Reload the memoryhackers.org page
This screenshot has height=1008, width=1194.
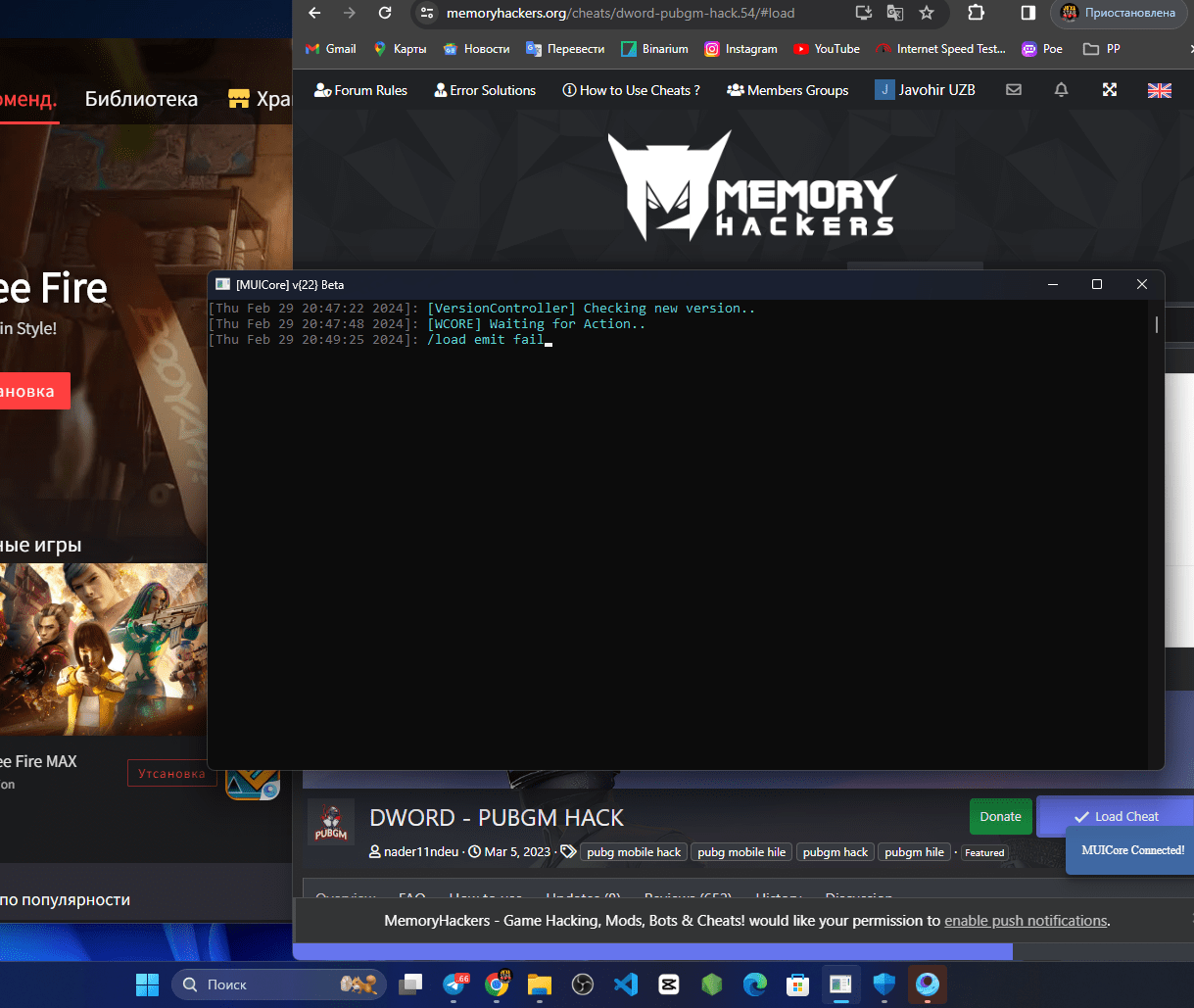pos(385,13)
